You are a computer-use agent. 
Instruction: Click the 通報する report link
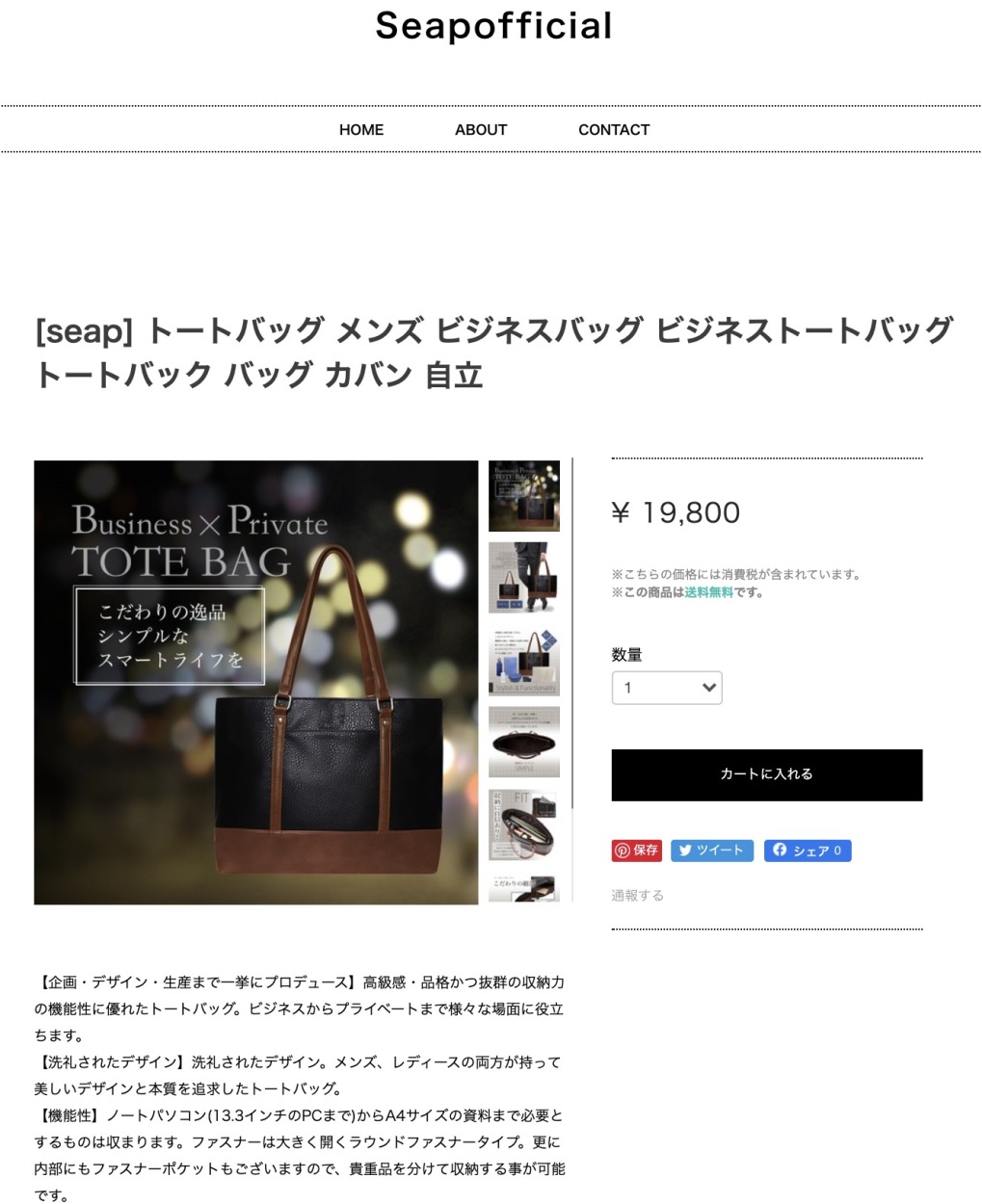637,895
